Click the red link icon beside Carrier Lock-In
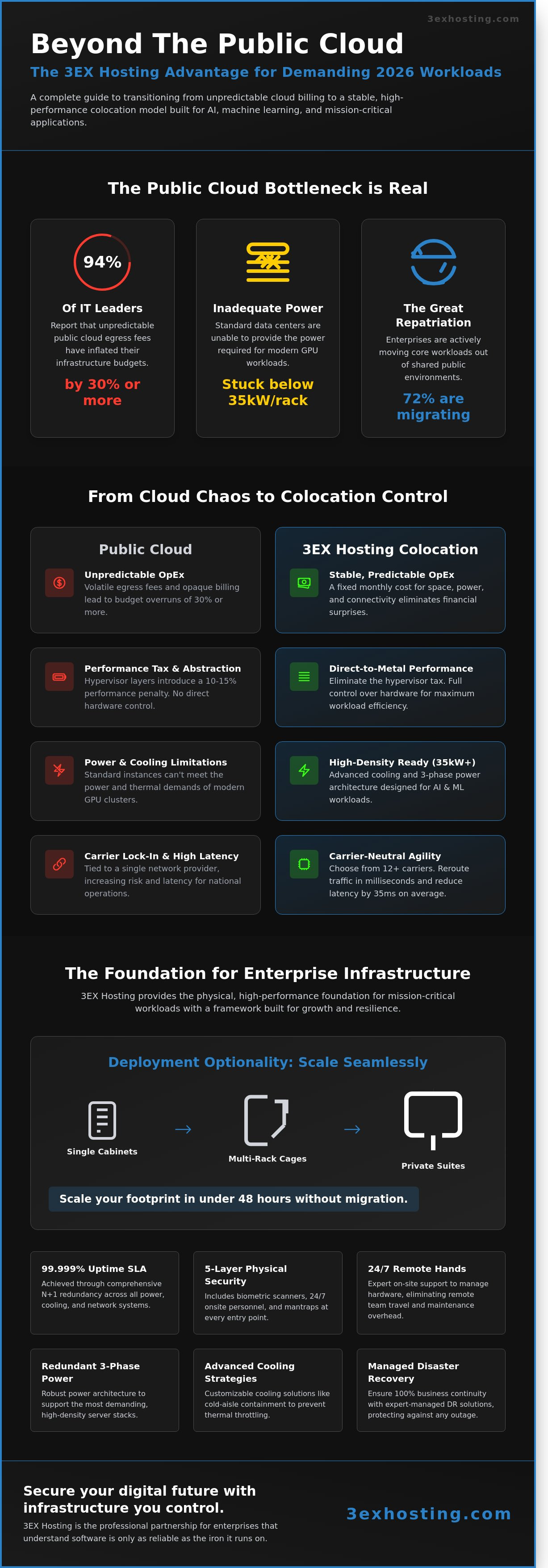The height and width of the screenshot is (1568, 548). [59, 864]
